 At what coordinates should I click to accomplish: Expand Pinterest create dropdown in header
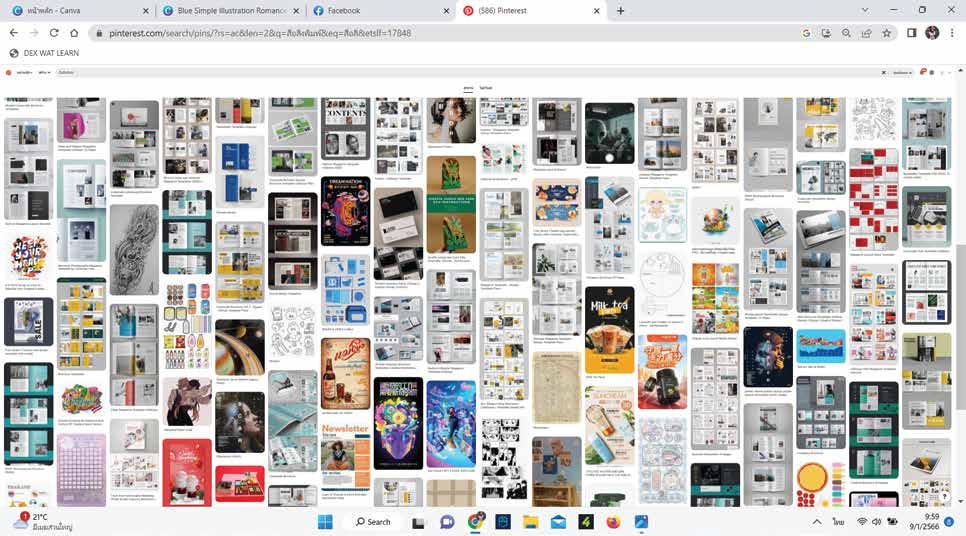[44, 73]
